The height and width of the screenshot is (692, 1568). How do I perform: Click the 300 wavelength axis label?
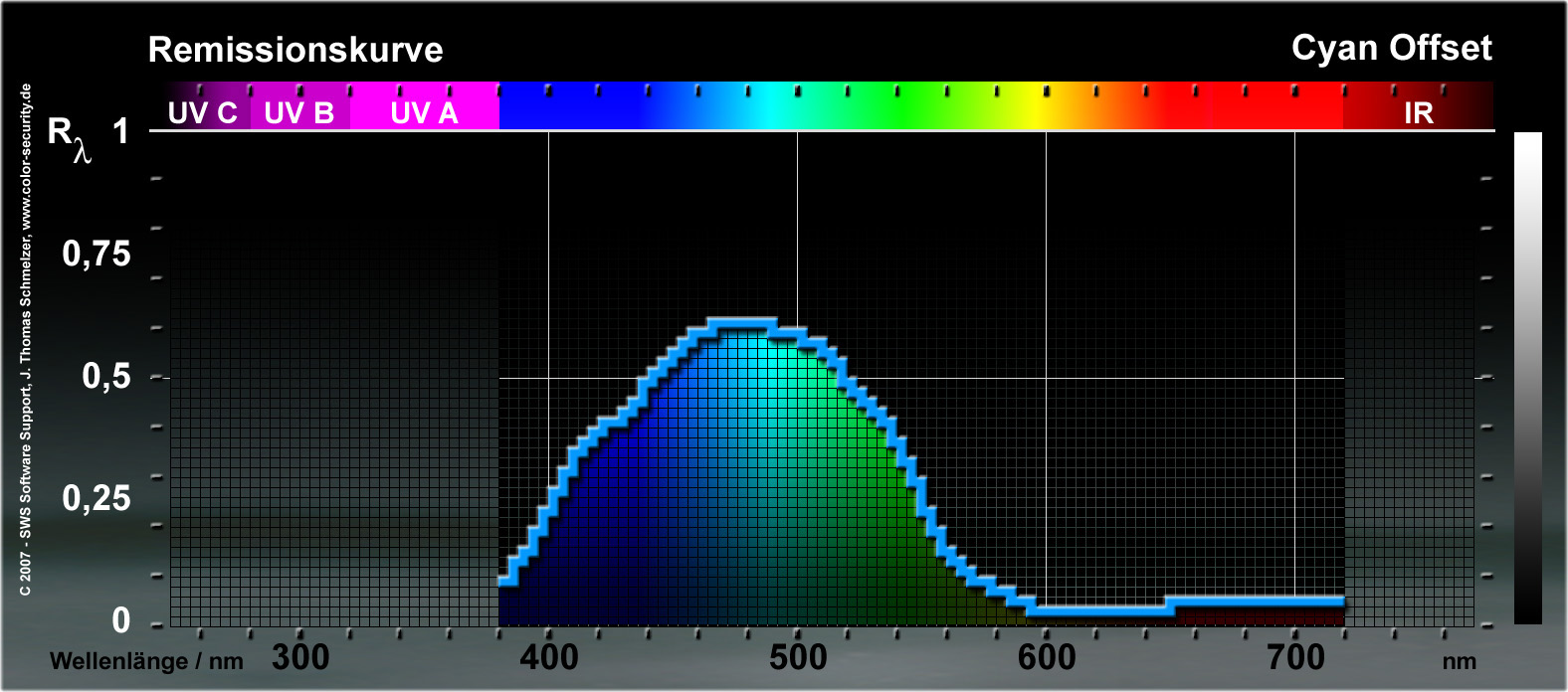pos(300,657)
